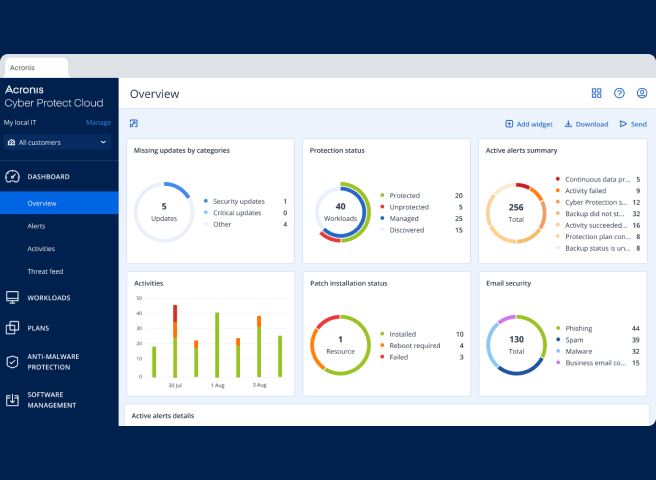The height and width of the screenshot is (480, 656).
Task: Click the Reboot required legend entry
Action: (422, 346)
